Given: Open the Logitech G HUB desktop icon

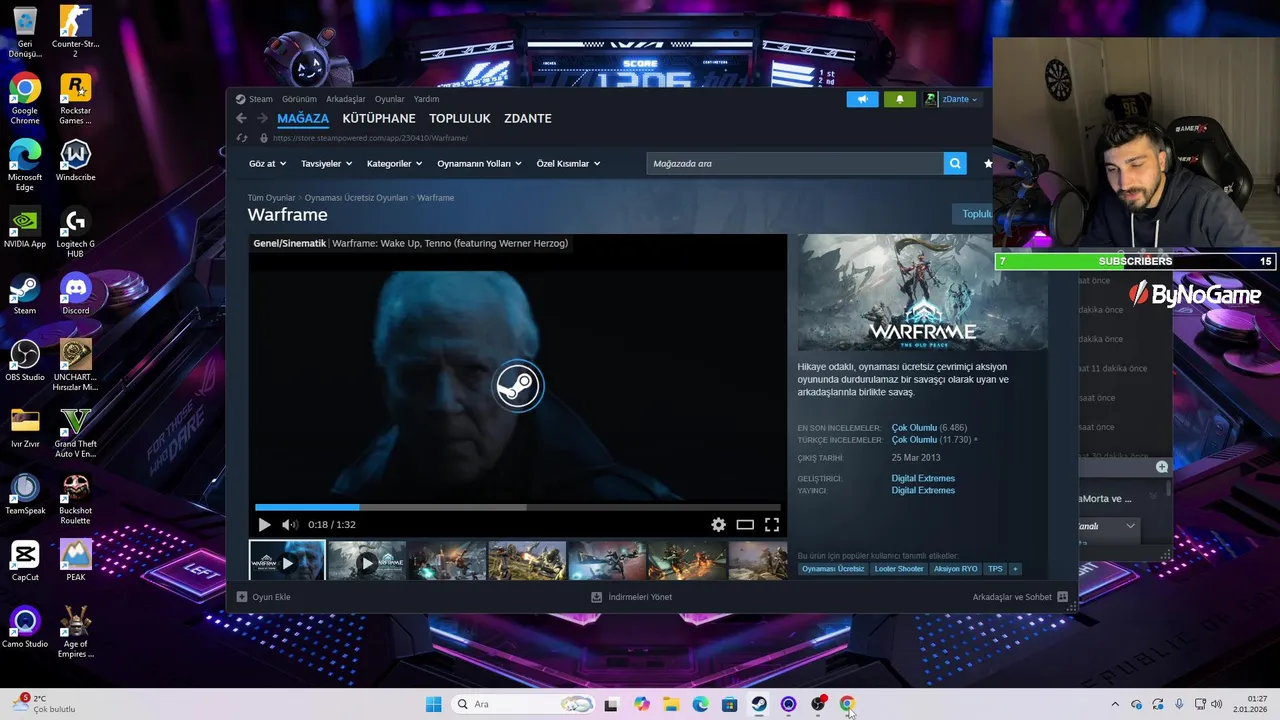Looking at the screenshot, I should click(75, 232).
